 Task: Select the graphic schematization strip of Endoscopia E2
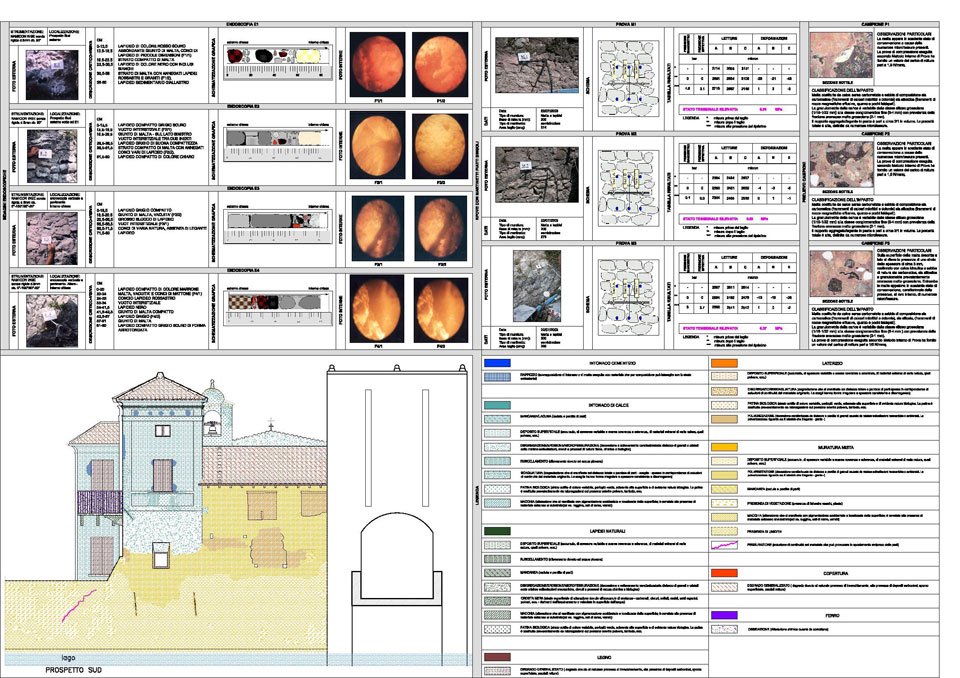(279, 145)
